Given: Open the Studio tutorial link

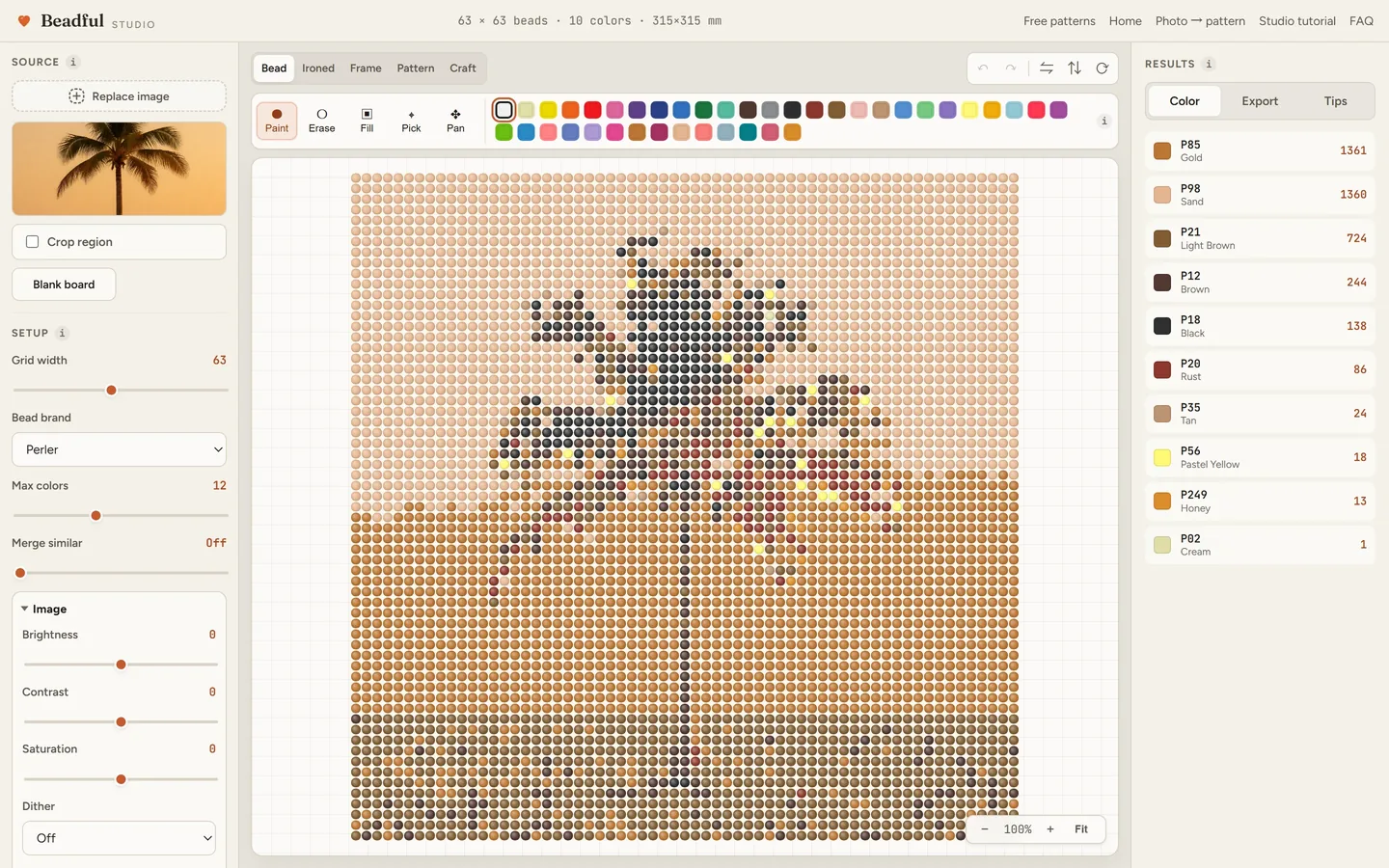Looking at the screenshot, I should (x=1297, y=21).
